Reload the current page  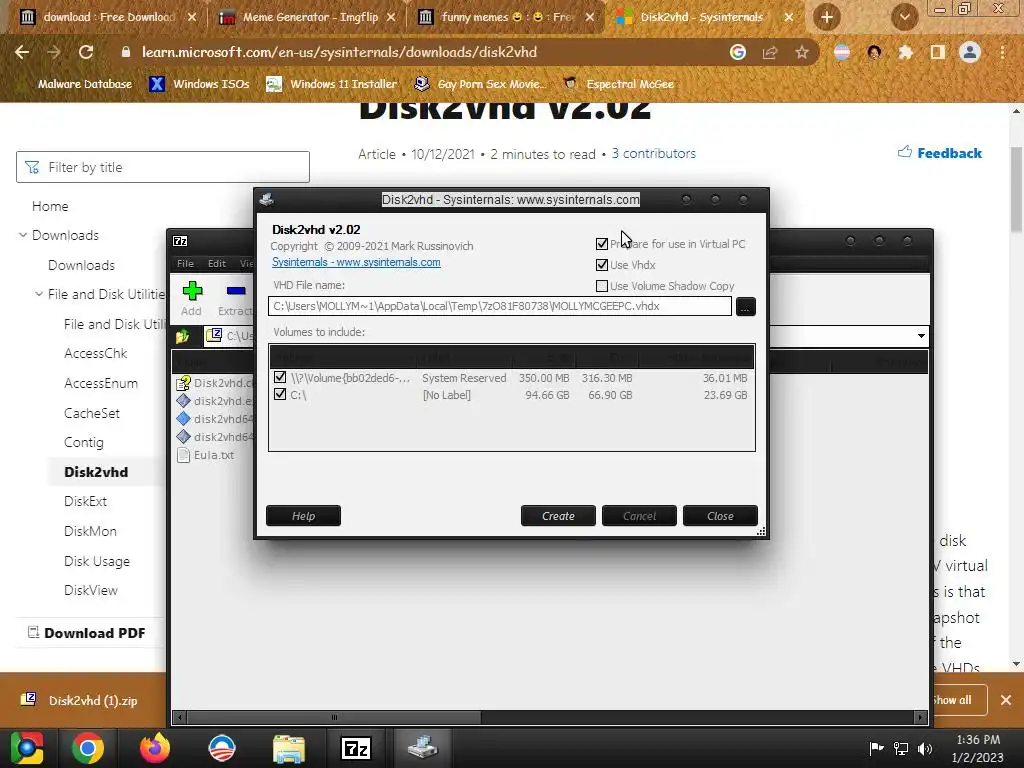[86, 52]
